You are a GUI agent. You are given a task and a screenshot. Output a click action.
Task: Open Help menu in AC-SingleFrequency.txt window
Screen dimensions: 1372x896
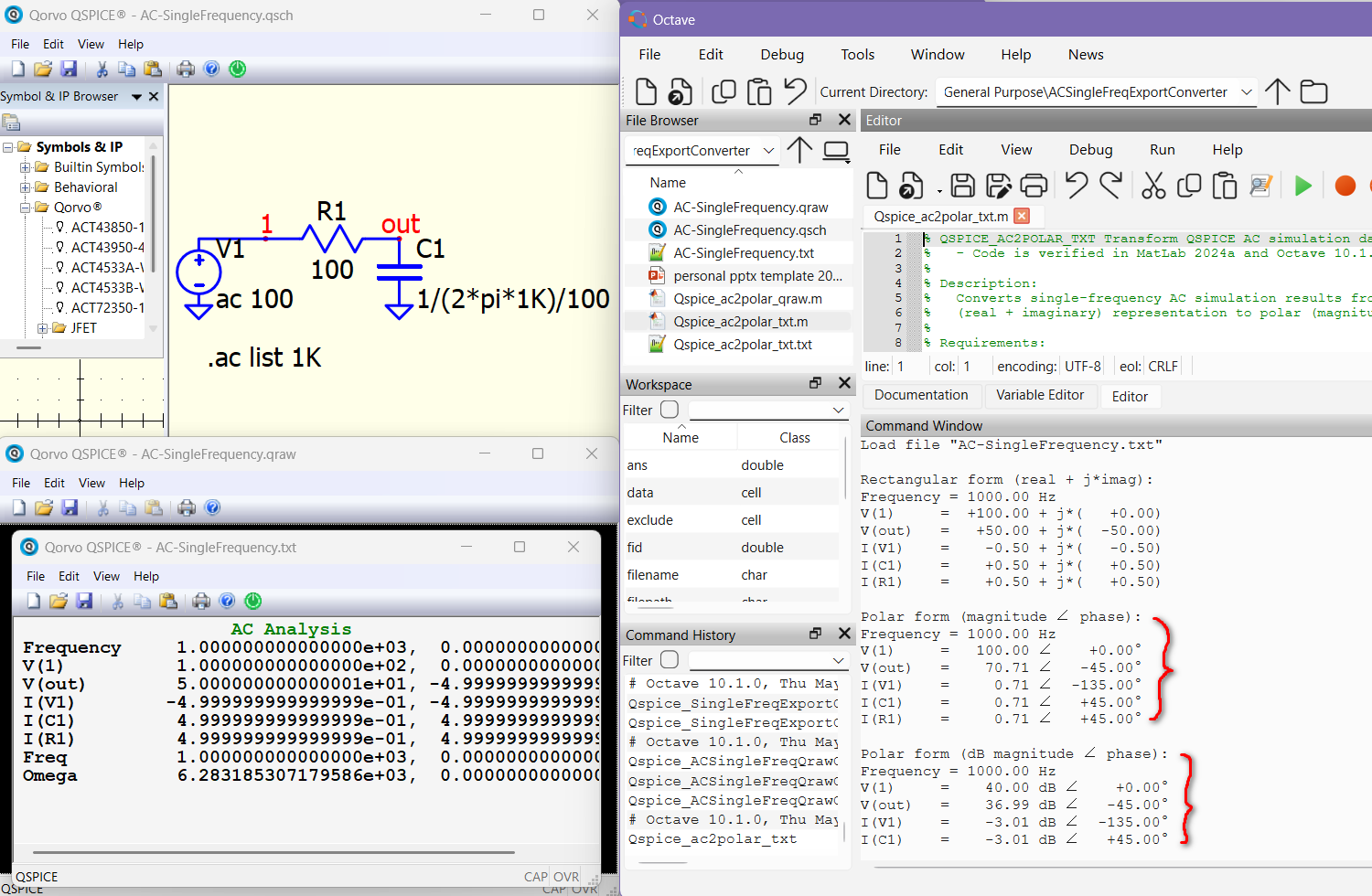(x=146, y=576)
